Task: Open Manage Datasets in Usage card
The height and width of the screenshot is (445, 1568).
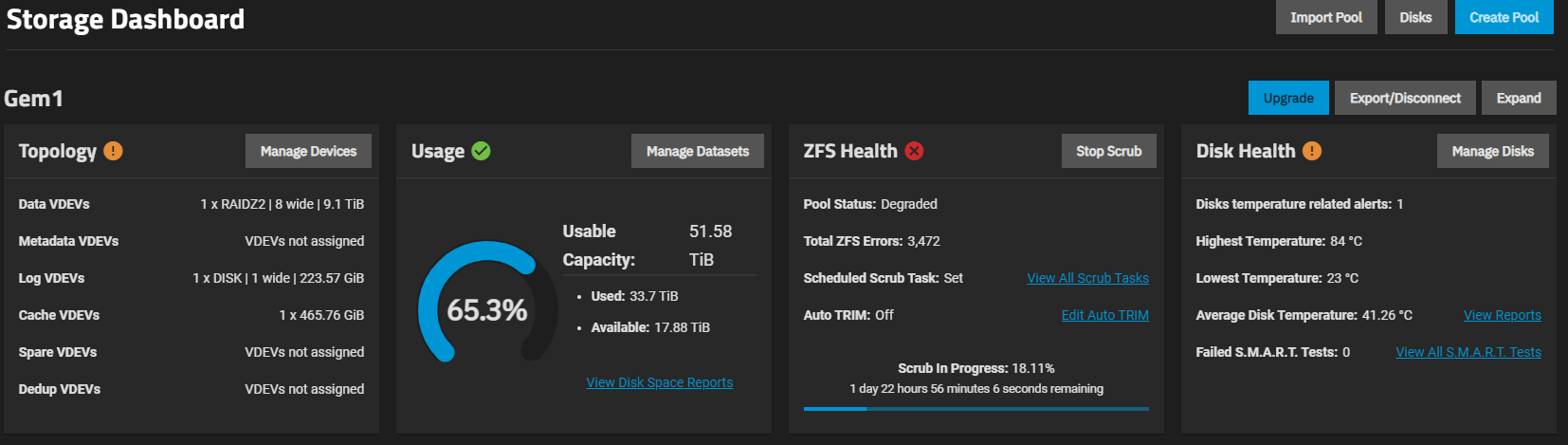Action: coord(698,151)
